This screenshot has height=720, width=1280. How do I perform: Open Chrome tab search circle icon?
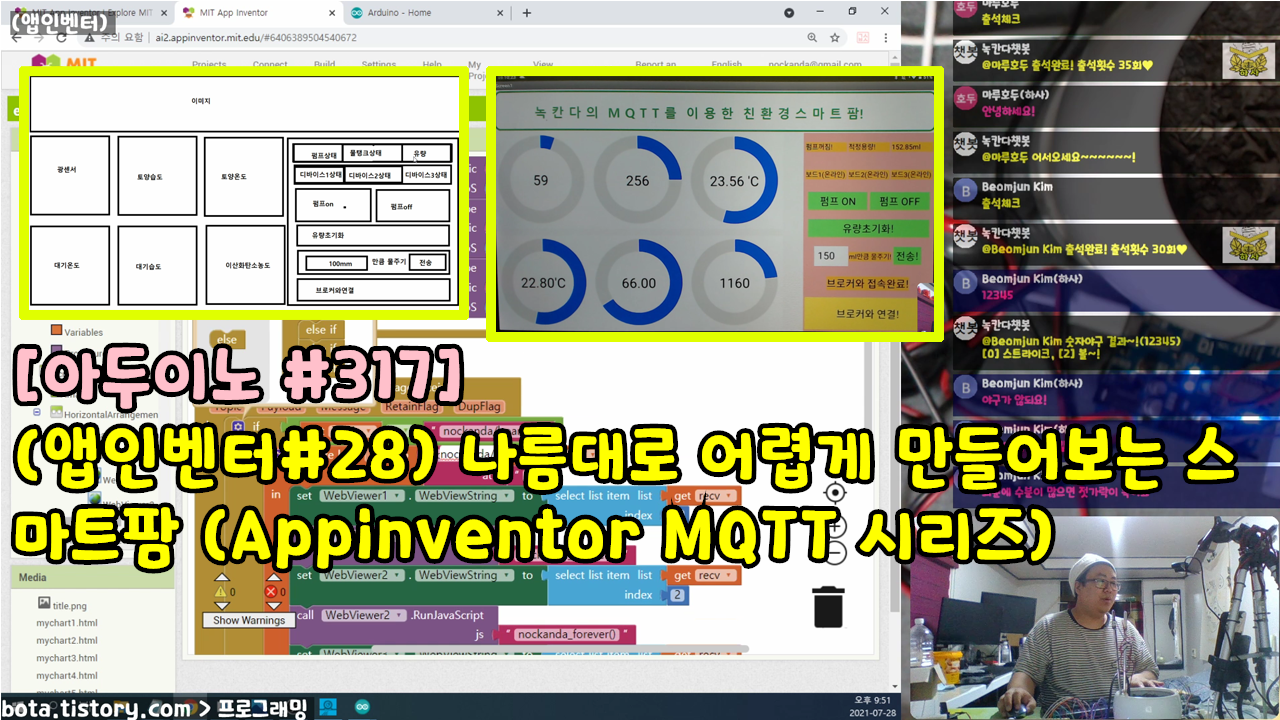[x=788, y=12]
